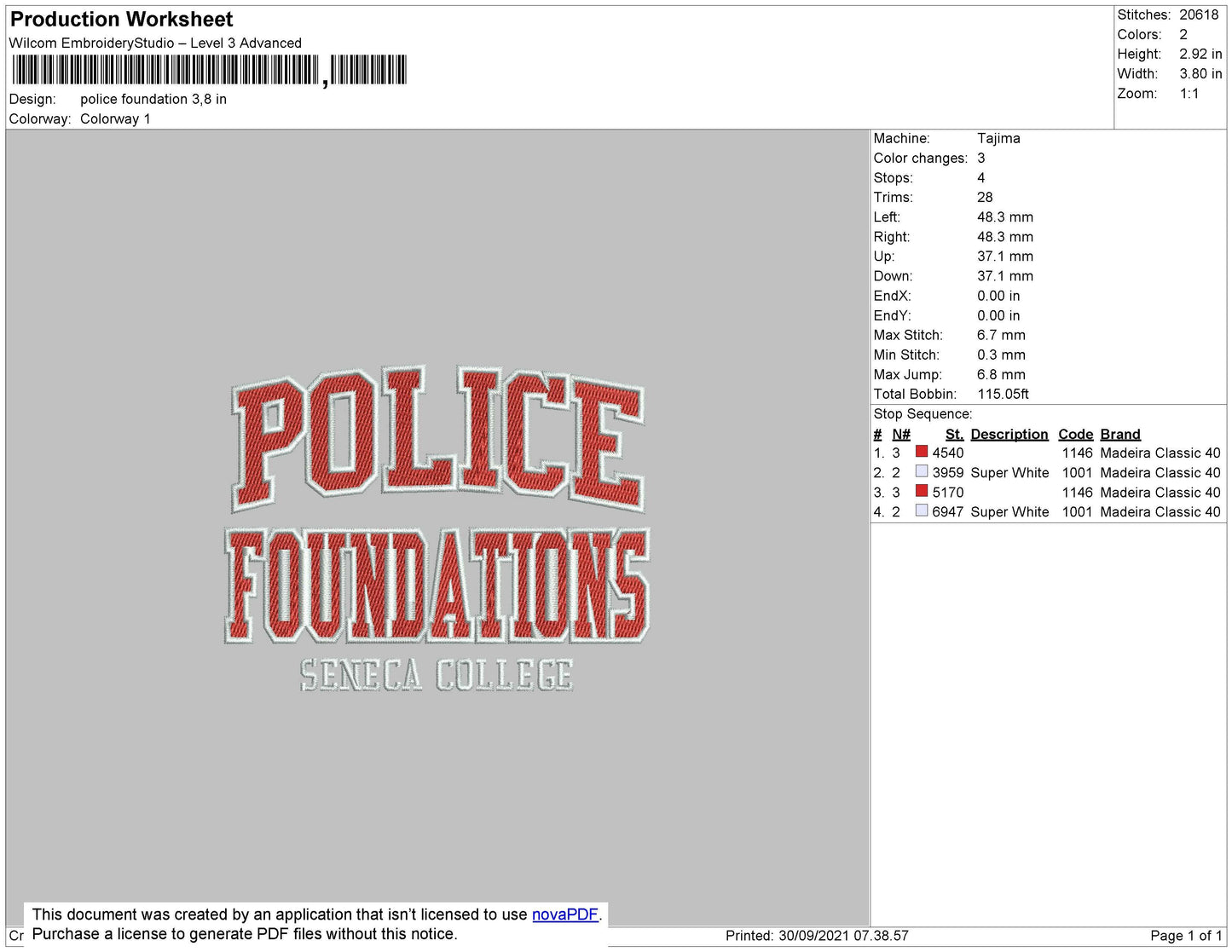Screen dimensions: 1232x952
Task: Click the "Stop Sequence:" label
Action: (923, 413)
